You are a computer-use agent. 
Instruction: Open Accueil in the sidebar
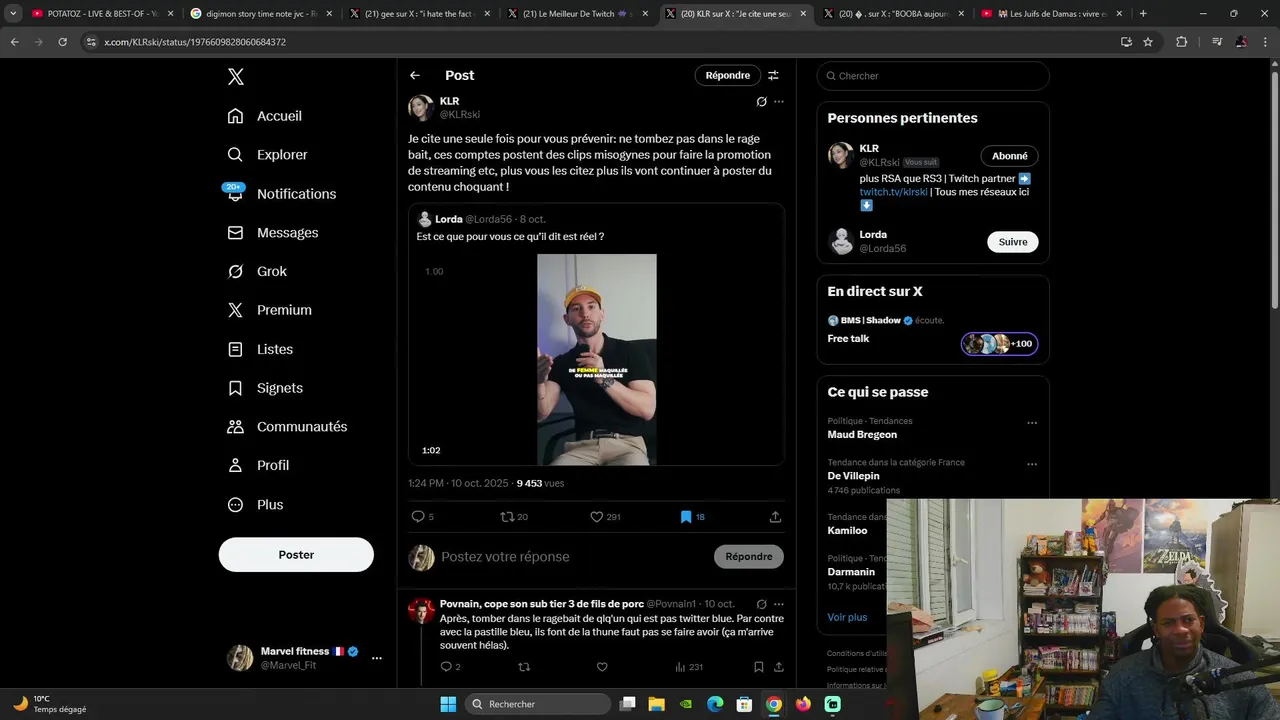(x=265, y=116)
